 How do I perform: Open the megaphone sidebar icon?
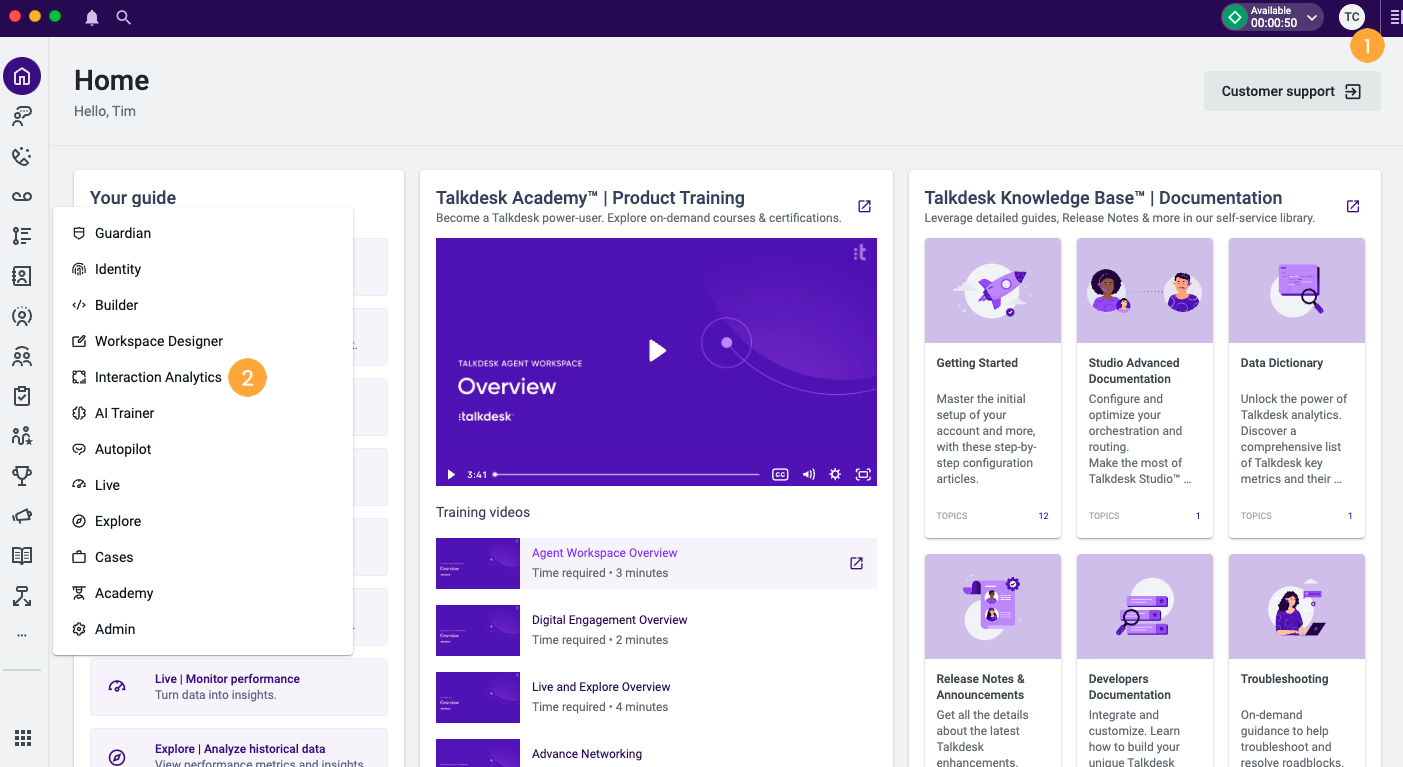22,516
